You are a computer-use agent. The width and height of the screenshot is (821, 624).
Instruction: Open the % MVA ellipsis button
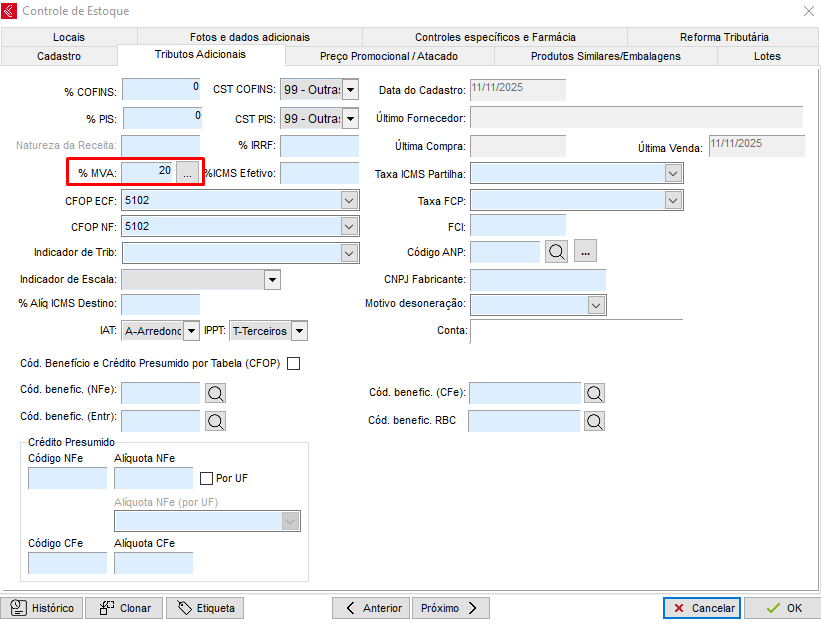pos(187,173)
